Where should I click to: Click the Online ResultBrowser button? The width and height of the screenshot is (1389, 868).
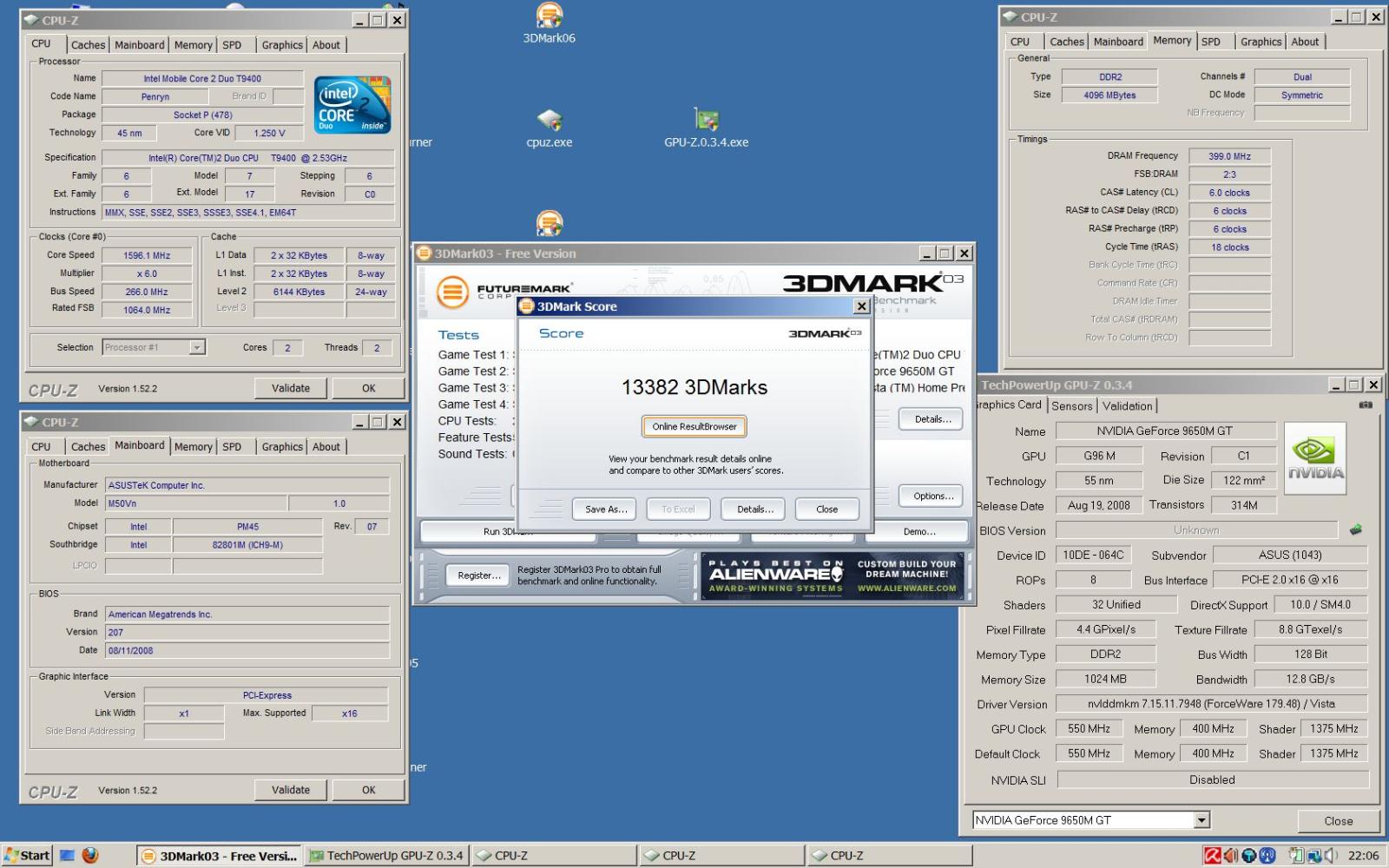coord(694,426)
